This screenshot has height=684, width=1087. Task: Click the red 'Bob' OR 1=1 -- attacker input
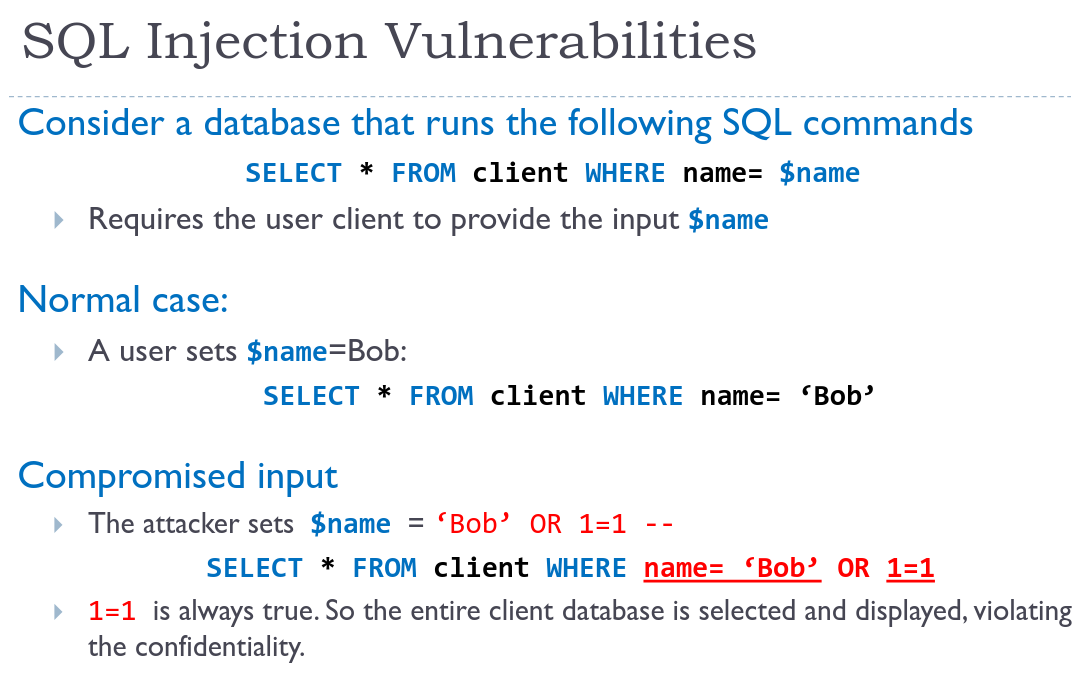pyautogui.click(x=555, y=524)
